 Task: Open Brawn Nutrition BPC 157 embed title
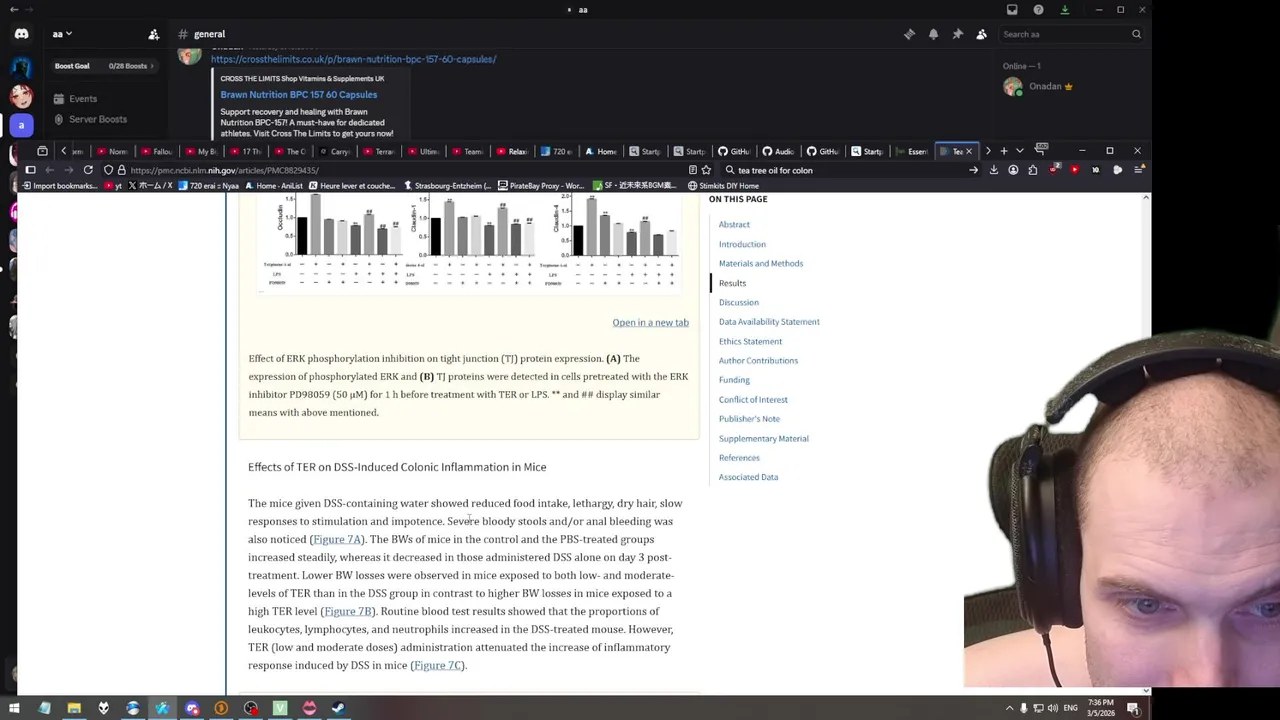298,94
